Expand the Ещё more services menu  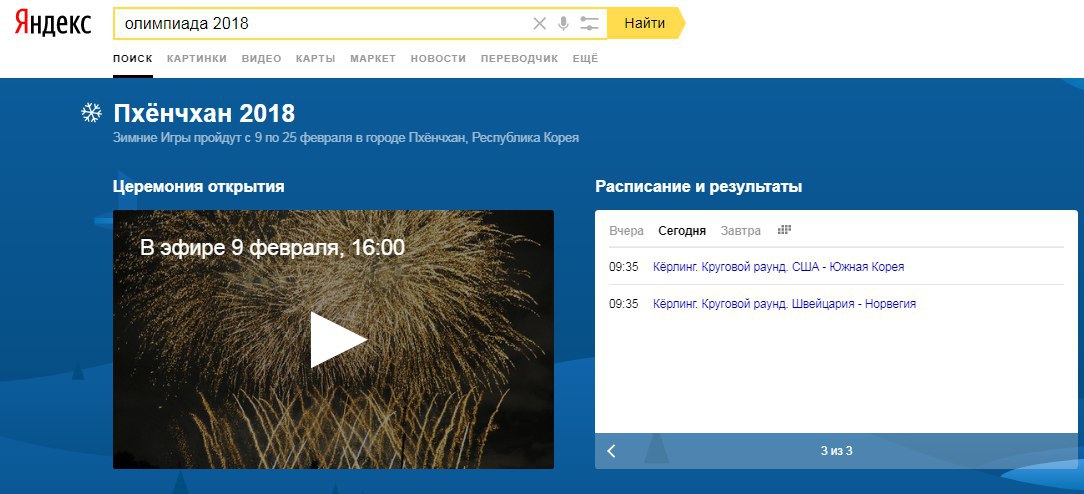(x=586, y=59)
